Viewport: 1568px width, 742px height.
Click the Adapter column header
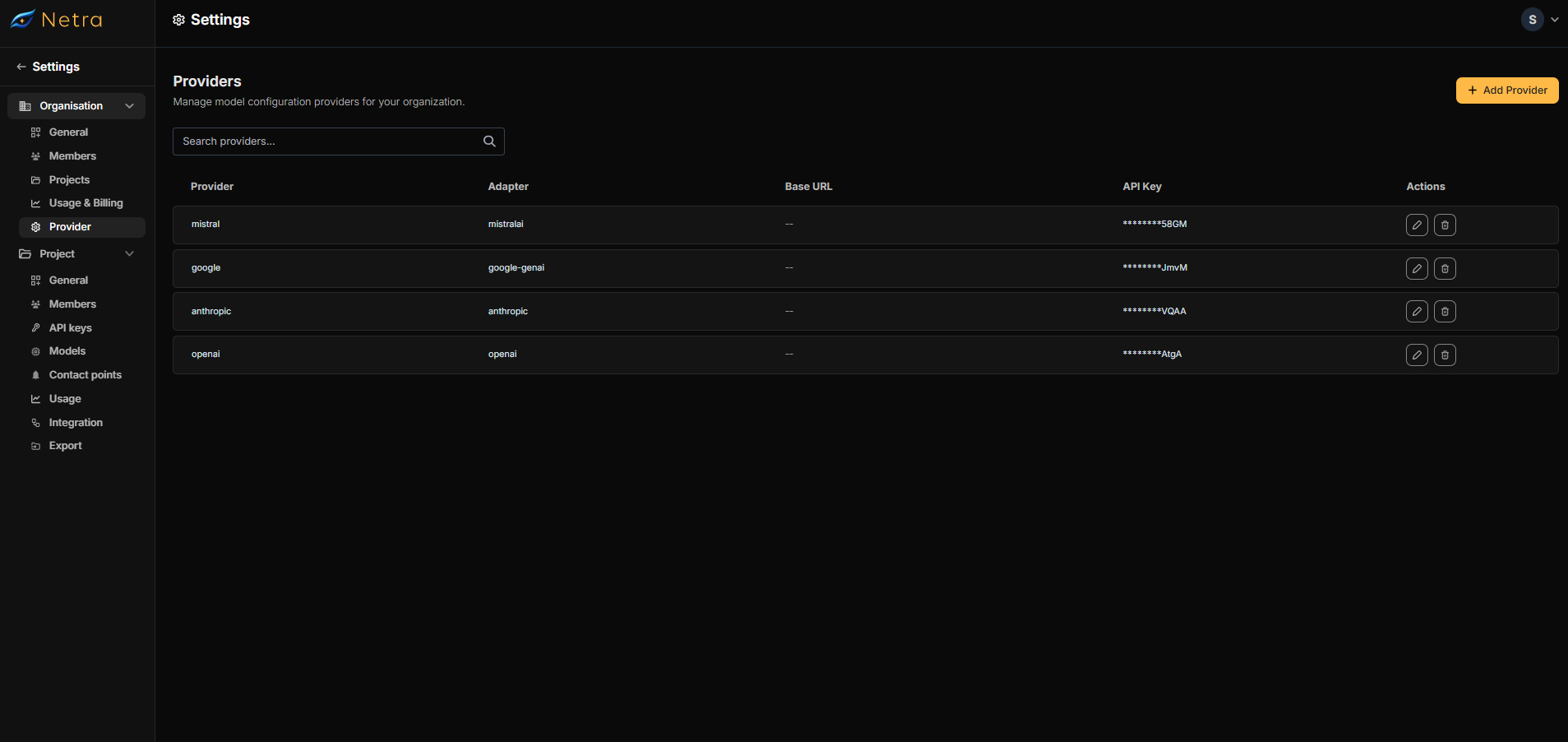[508, 187]
